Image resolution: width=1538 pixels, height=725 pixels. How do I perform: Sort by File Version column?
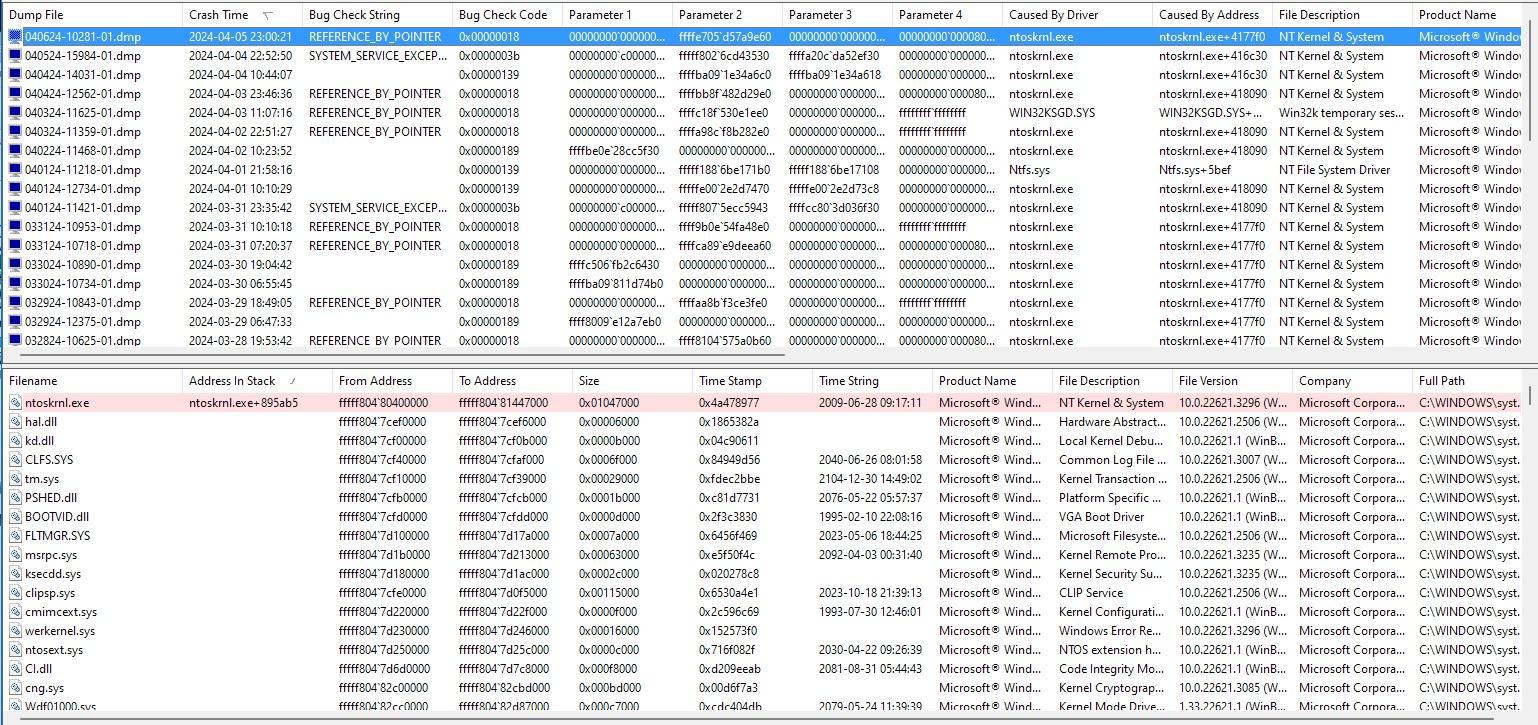[x=1232, y=381]
